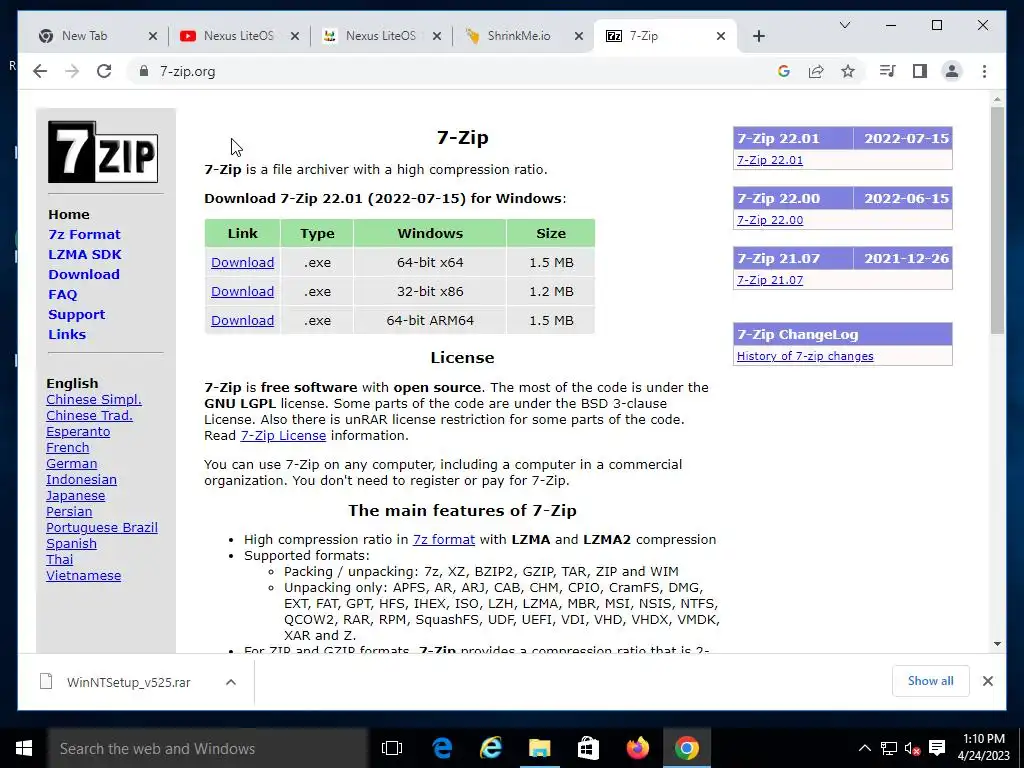Click Show all downloads button

tap(931, 681)
